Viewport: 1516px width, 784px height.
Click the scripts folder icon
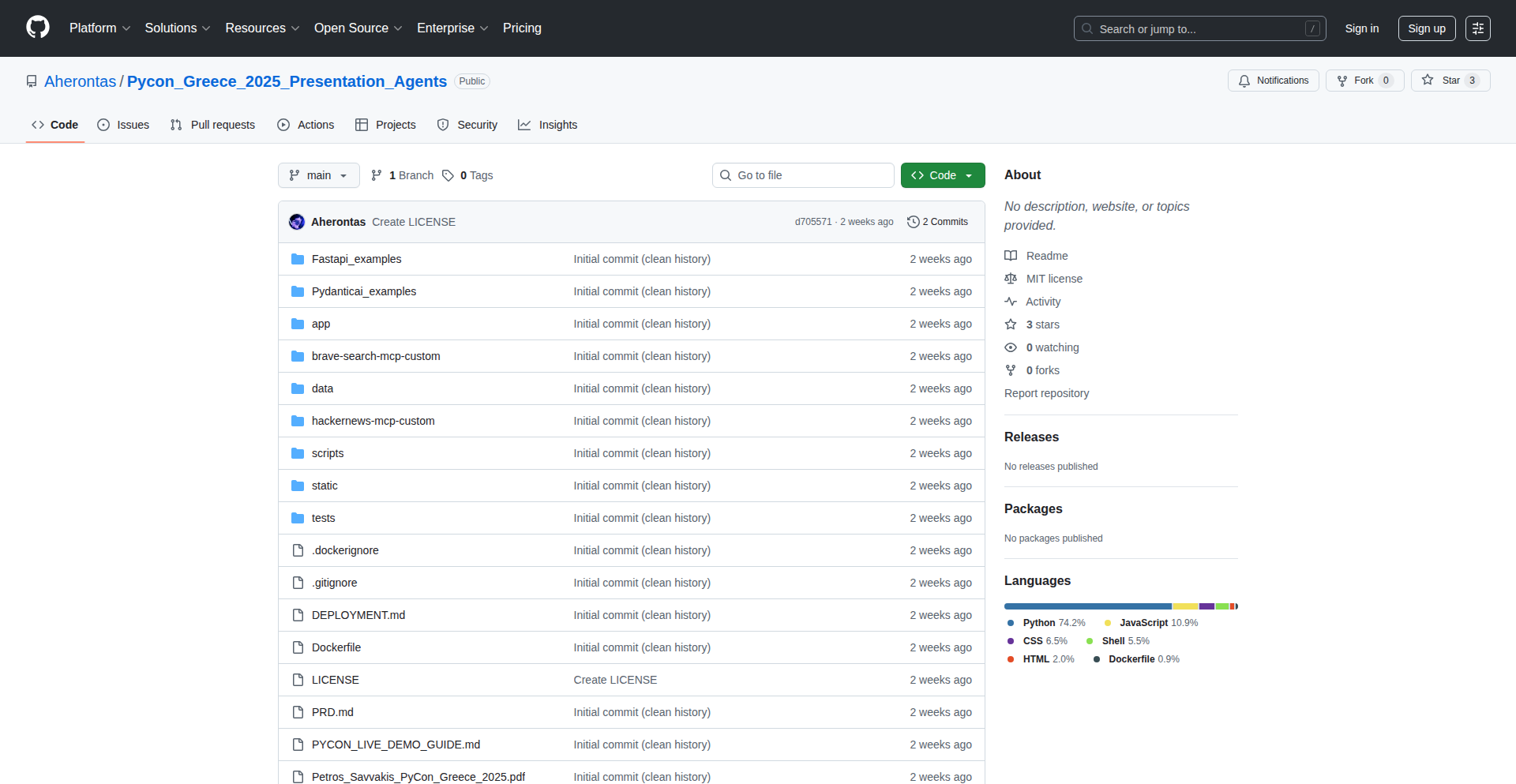298,453
